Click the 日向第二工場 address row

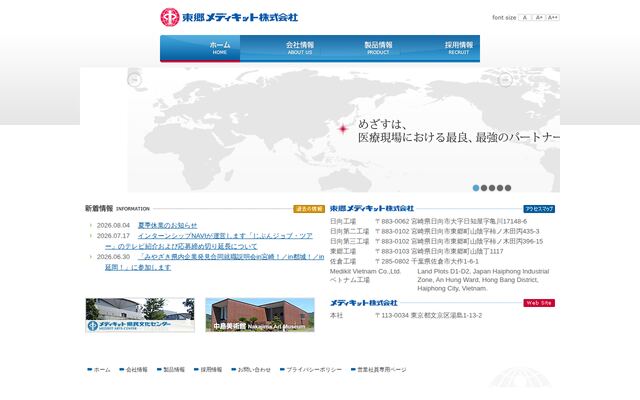435,231
